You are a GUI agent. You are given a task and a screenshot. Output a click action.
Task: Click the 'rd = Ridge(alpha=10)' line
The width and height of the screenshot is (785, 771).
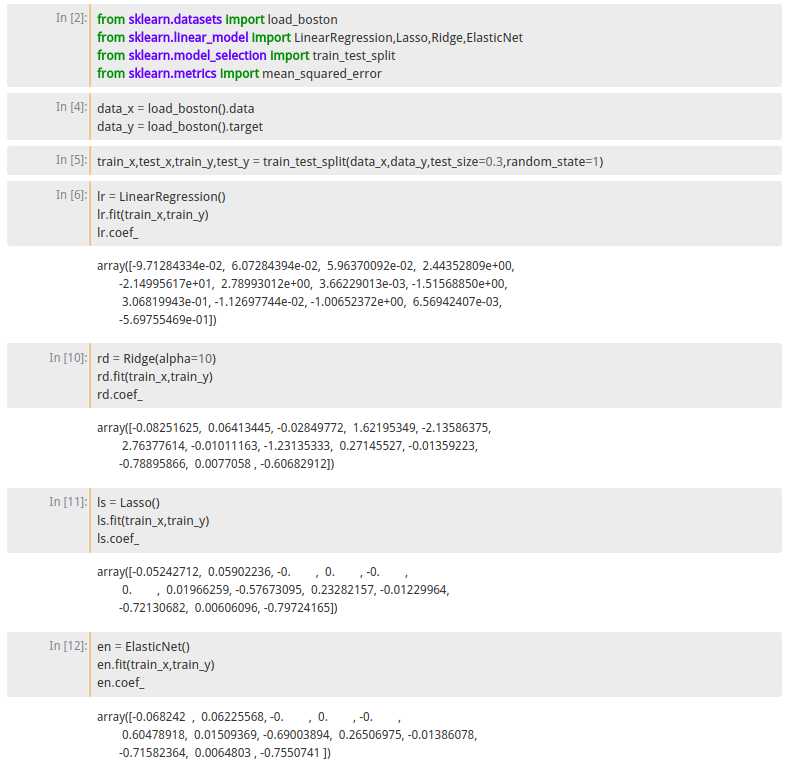click(x=157, y=359)
